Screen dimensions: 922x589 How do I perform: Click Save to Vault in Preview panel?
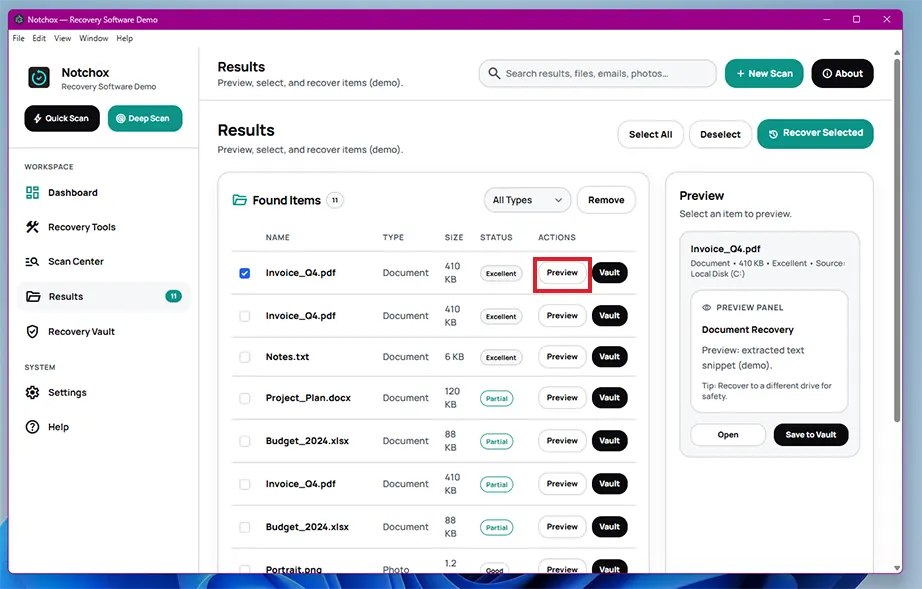pos(811,435)
